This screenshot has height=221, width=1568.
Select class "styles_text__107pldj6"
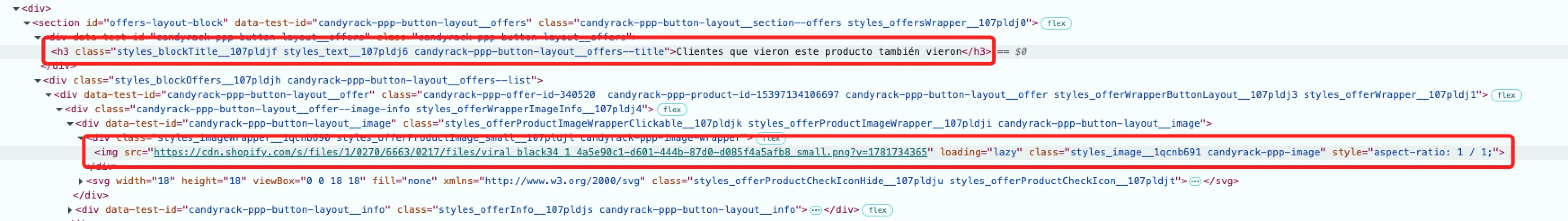click(x=346, y=52)
